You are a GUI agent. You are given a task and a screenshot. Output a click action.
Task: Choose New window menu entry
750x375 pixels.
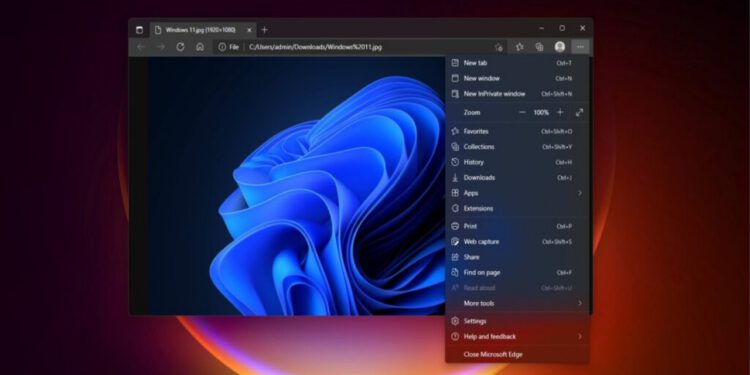(x=517, y=78)
